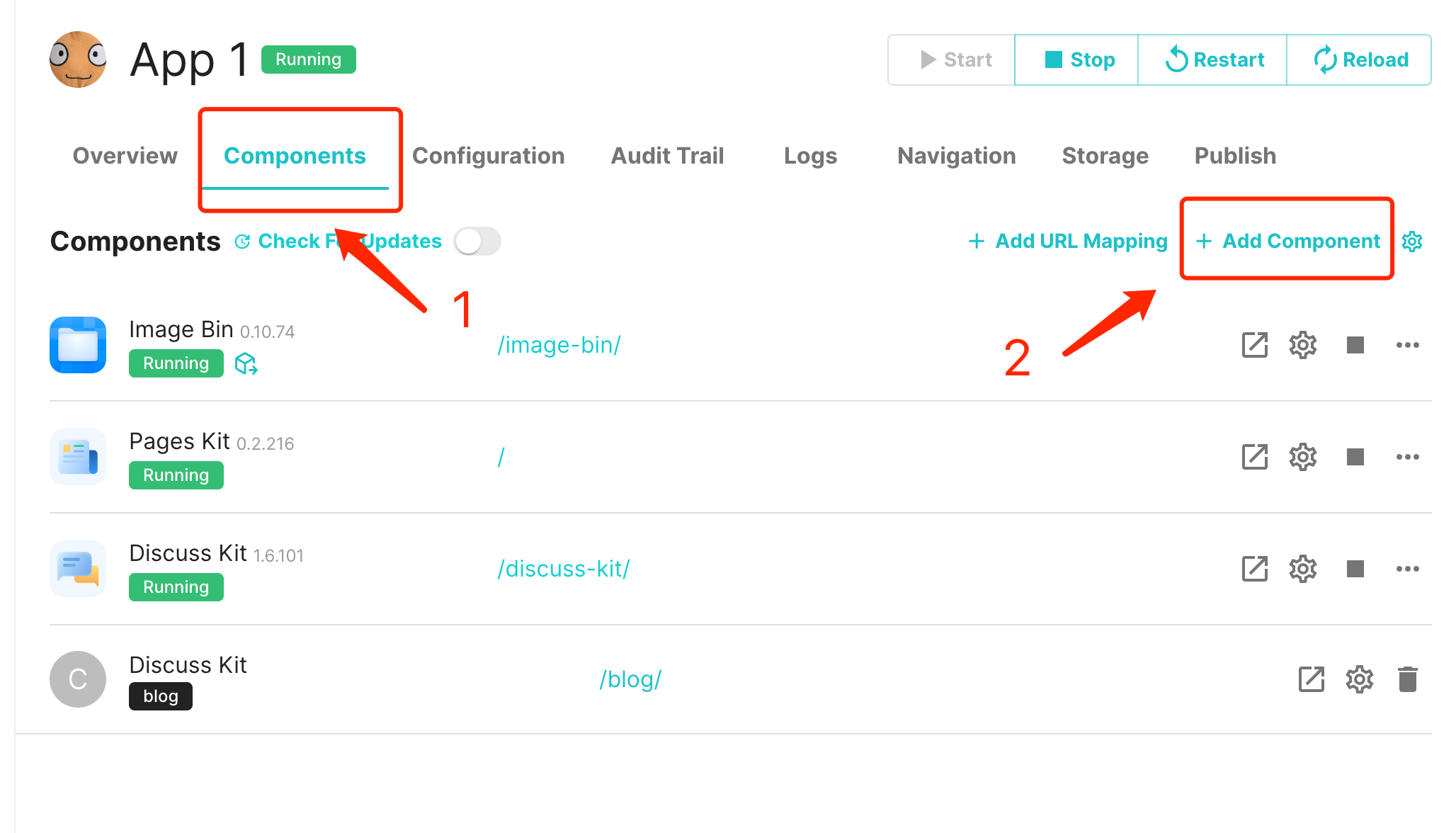Open the blog component settings gear
Image resolution: width=1456 pixels, height=833 pixels.
point(1359,679)
